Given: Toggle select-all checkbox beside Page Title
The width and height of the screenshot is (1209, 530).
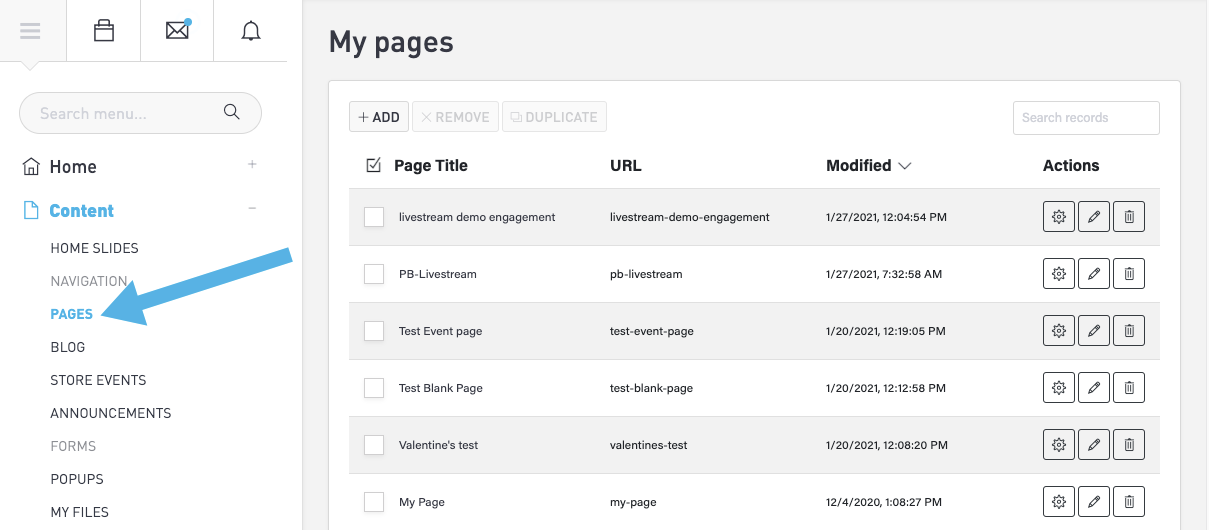Looking at the screenshot, I should click(x=374, y=166).
